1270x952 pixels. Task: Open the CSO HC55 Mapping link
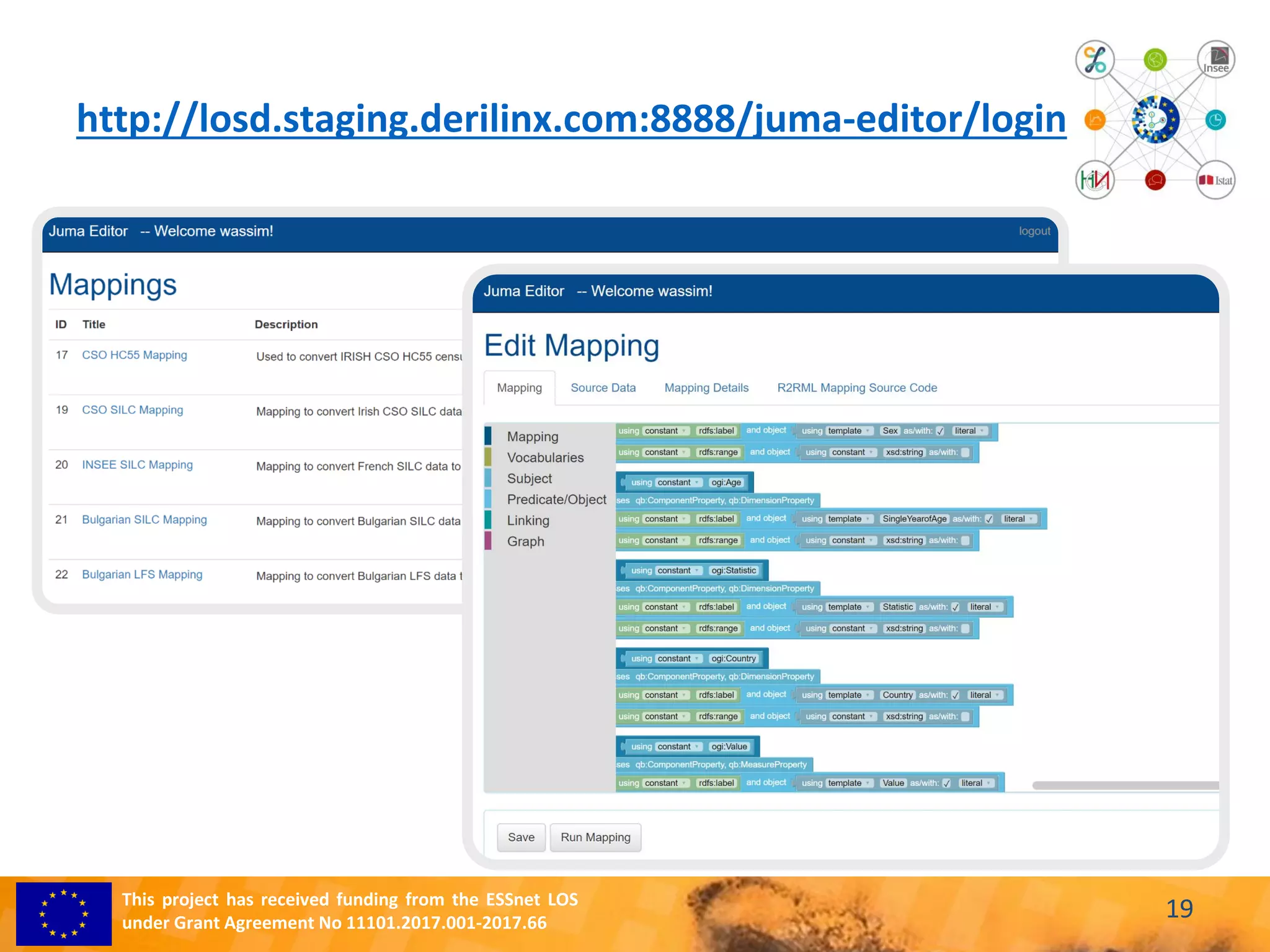click(x=135, y=355)
